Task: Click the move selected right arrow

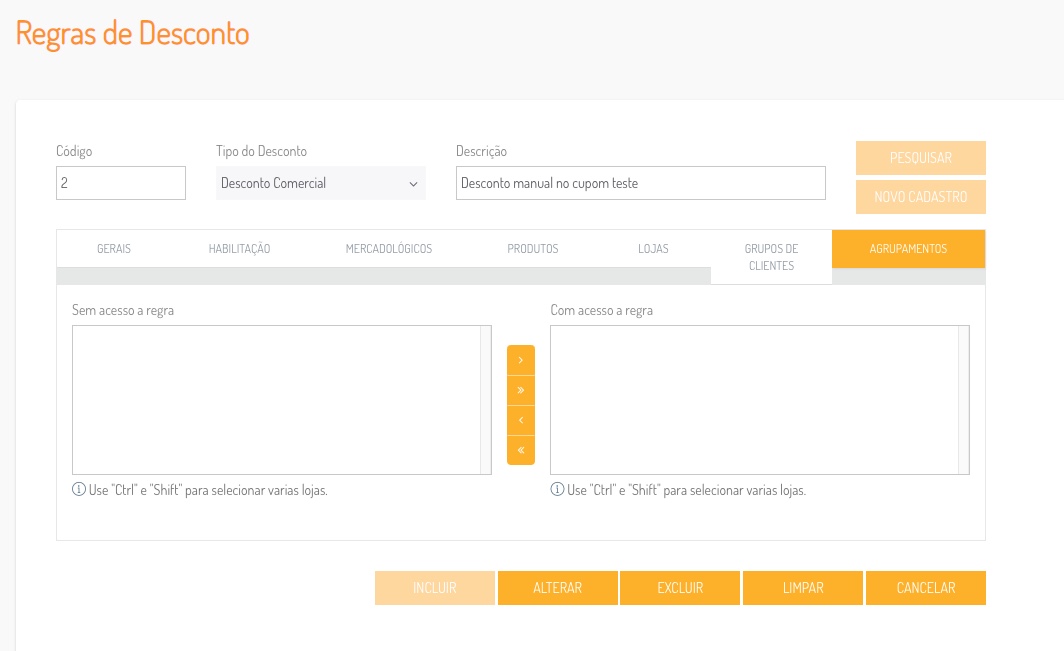Action: tap(521, 360)
